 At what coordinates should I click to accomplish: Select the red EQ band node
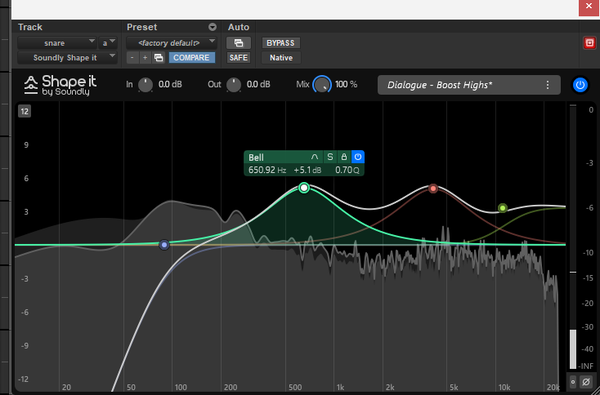coord(433,188)
